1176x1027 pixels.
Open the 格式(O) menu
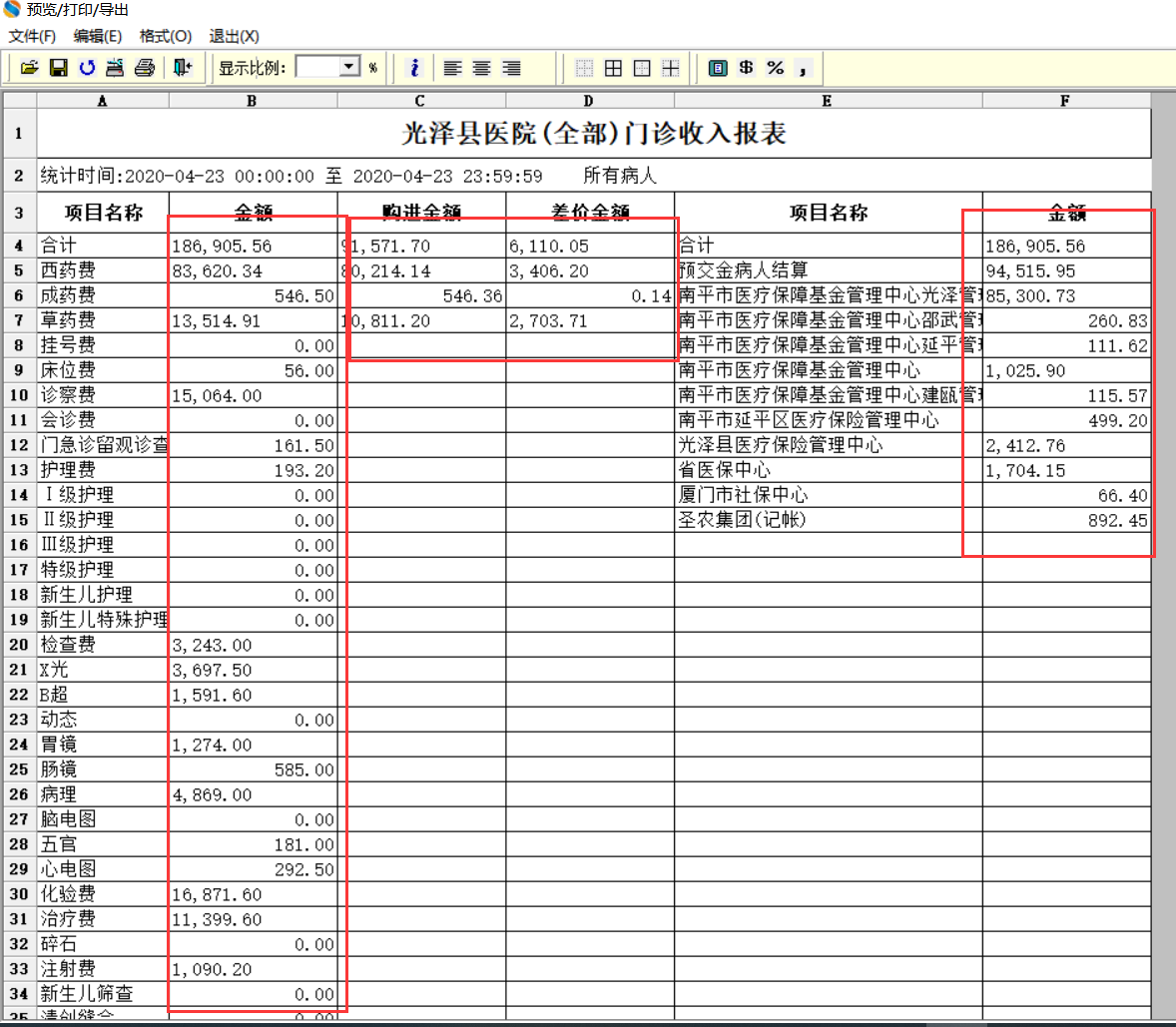click(x=166, y=36)
